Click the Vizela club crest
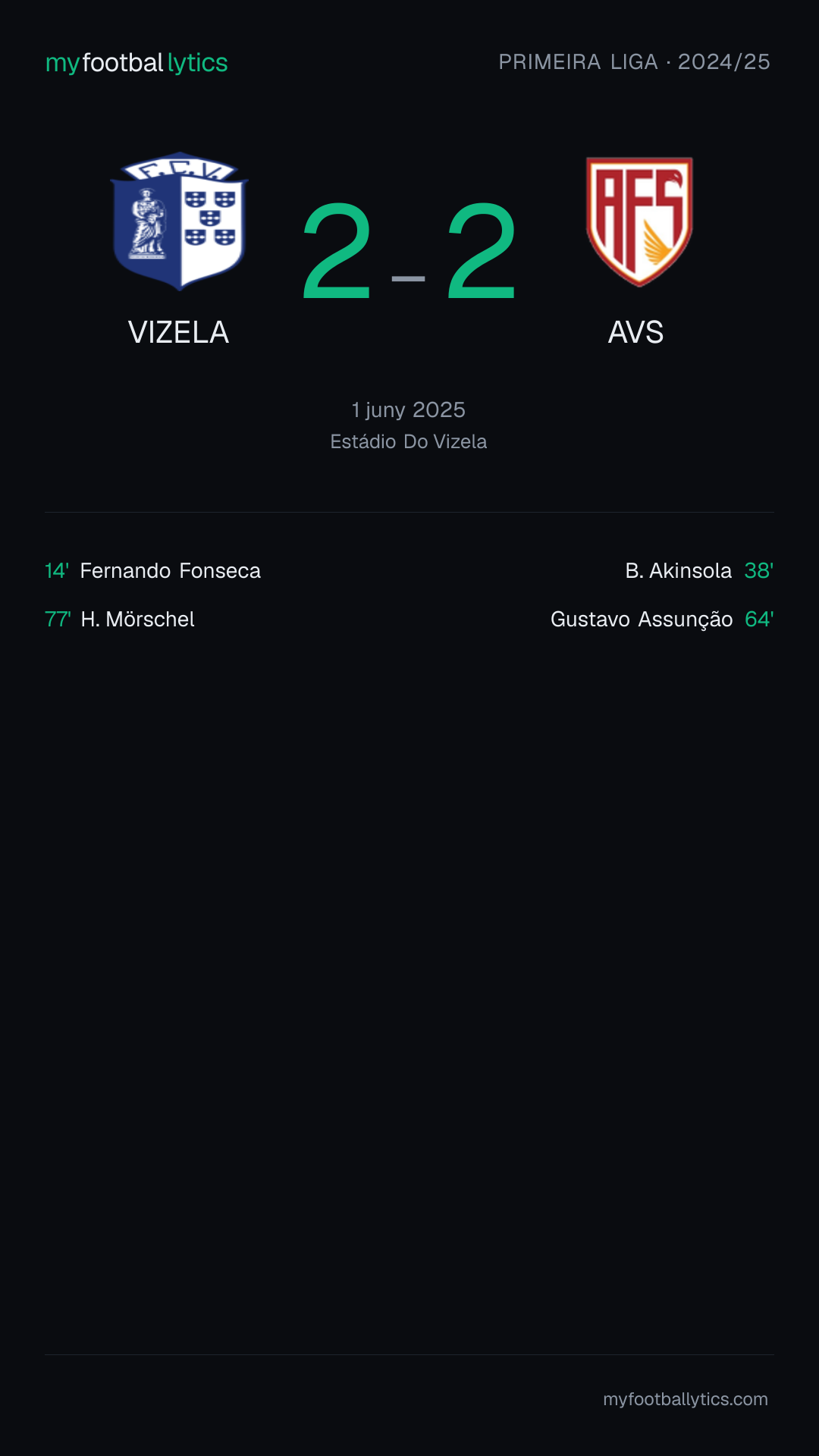The height and width of the screenshot is (1456, 819). click(179, 221)
